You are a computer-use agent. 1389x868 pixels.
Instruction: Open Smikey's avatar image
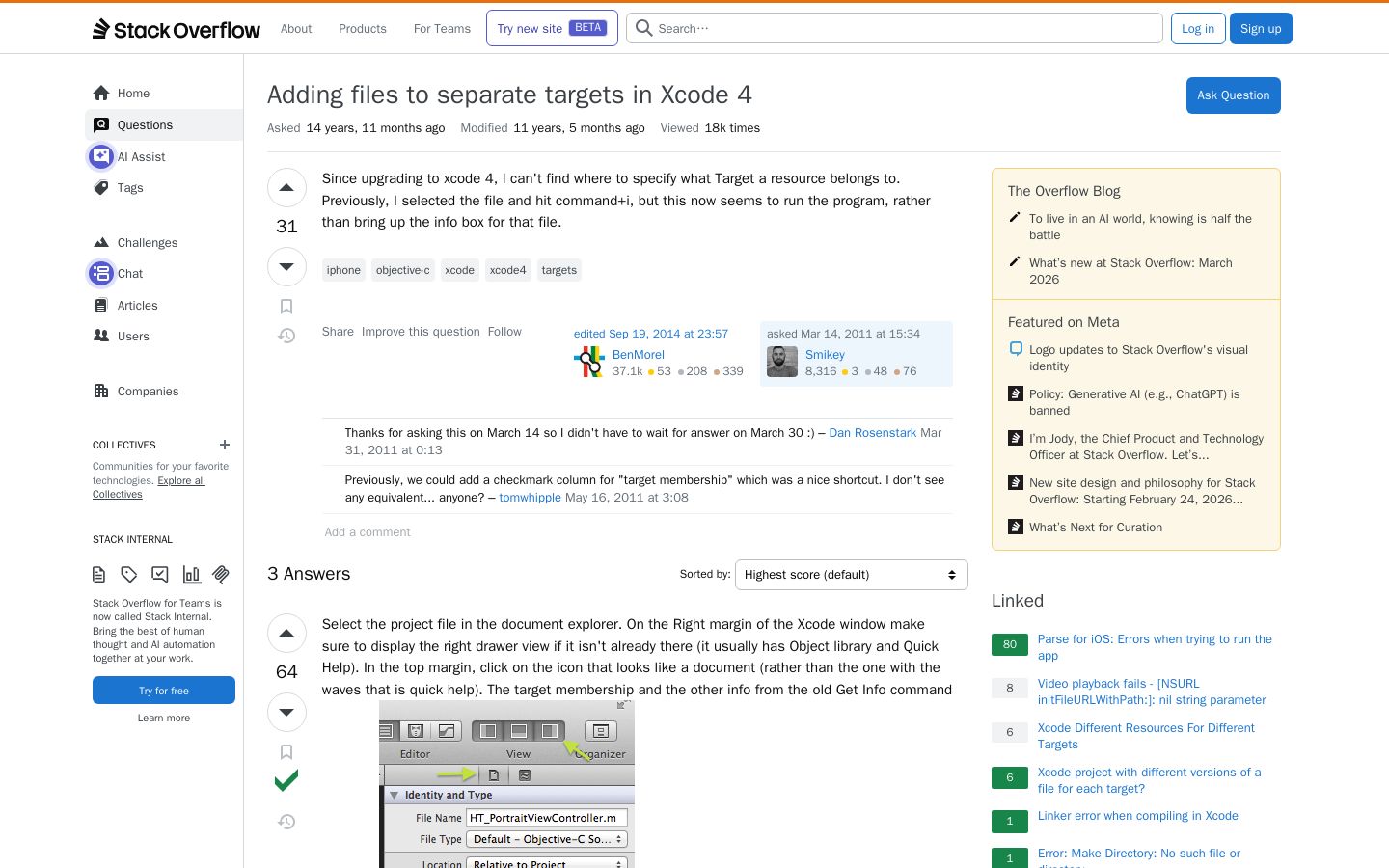point(782,362)
